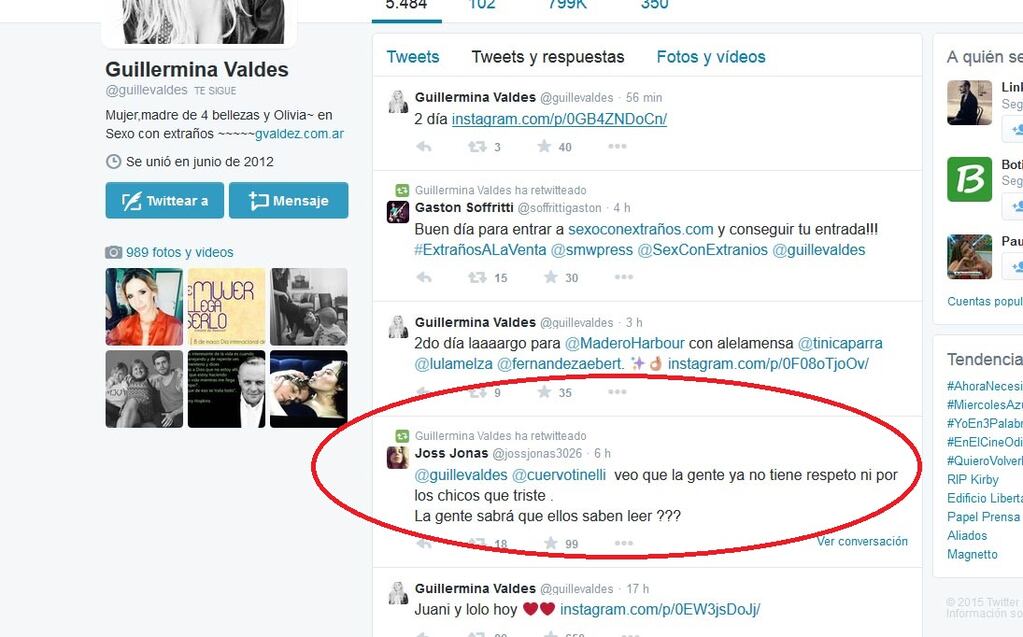1023x637 pixels.
Task: Open @cuervotinelli mention
Action: coord(559,475)
